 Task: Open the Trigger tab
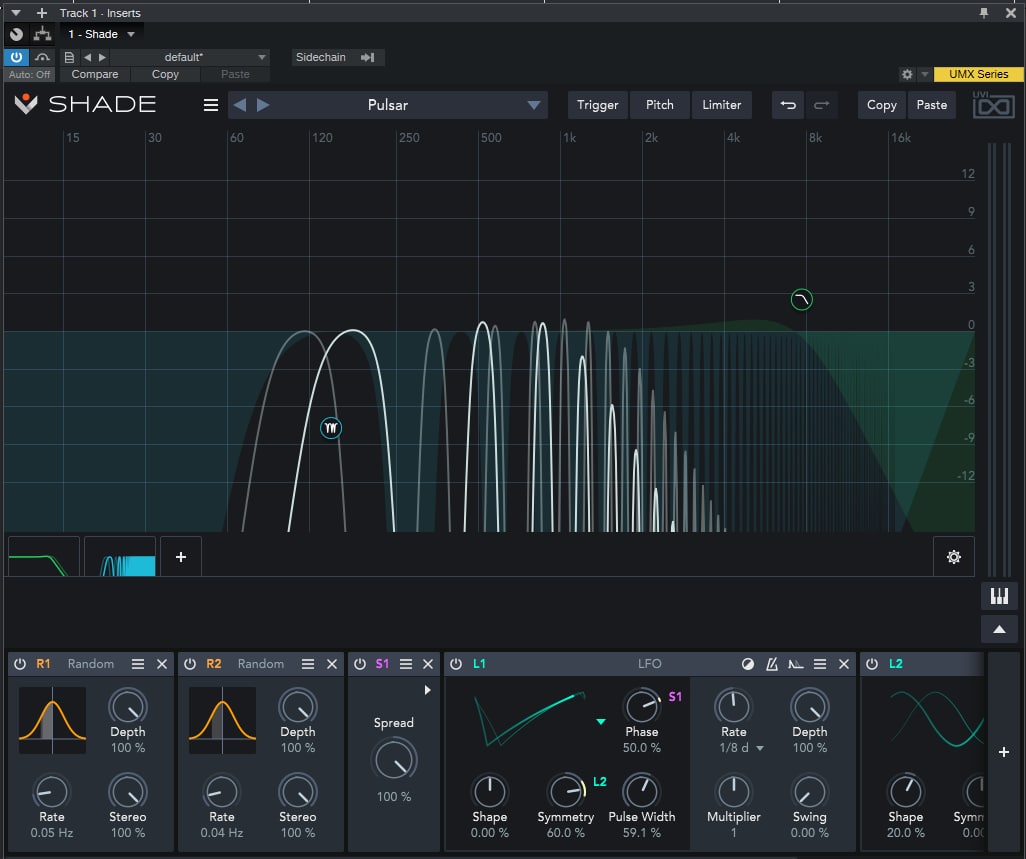[x=597, y=105]
